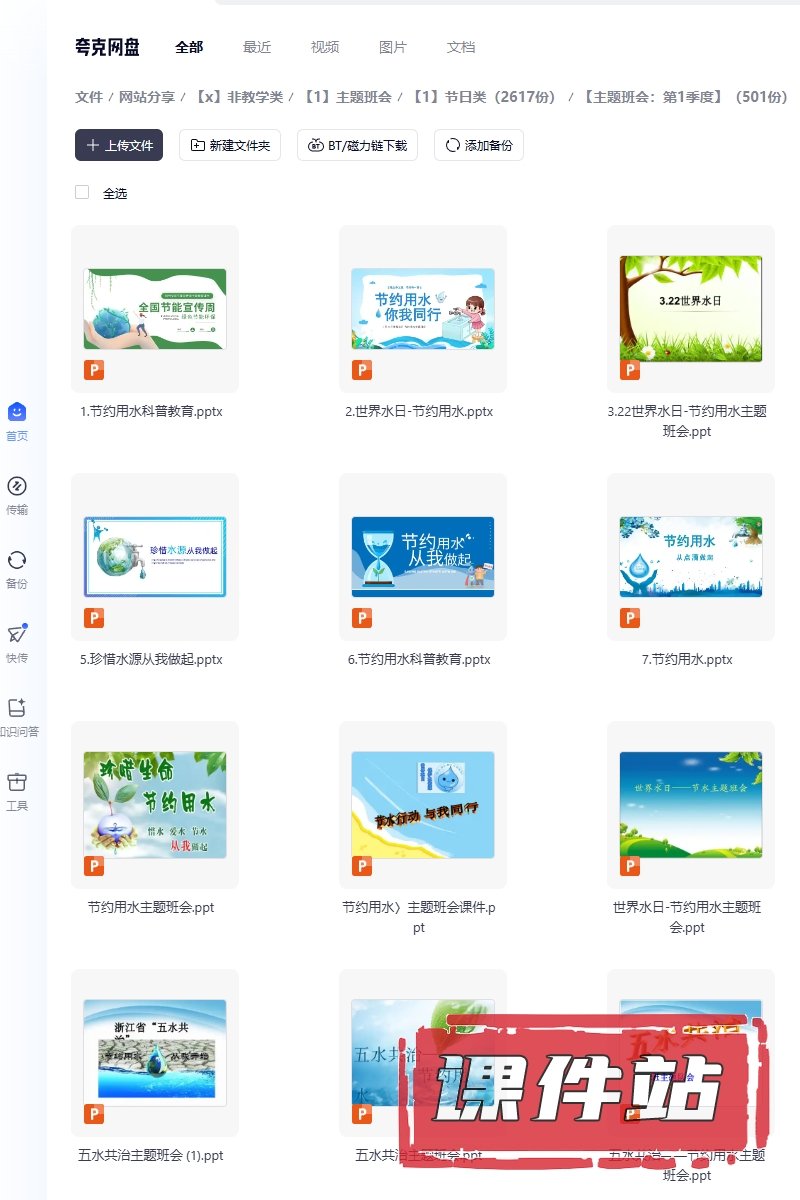Image resolution: width=800 pixels, height=1200 pixels.
Task: Click the 添加备份 add backup button
Action: pos(479,145)
